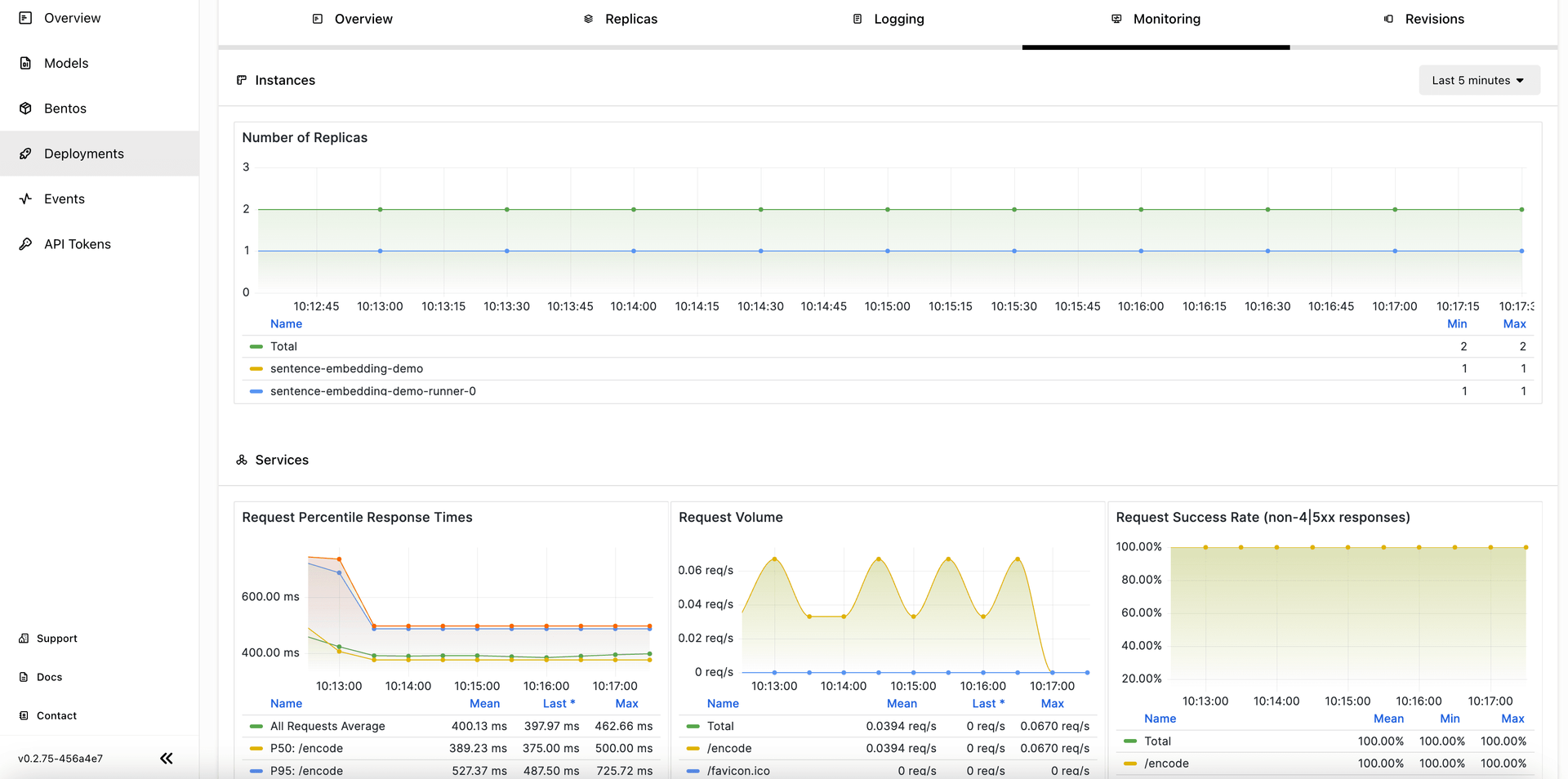Open the Models section in the sidebar
Screen dimensions: 1568x779
(66, 63)
